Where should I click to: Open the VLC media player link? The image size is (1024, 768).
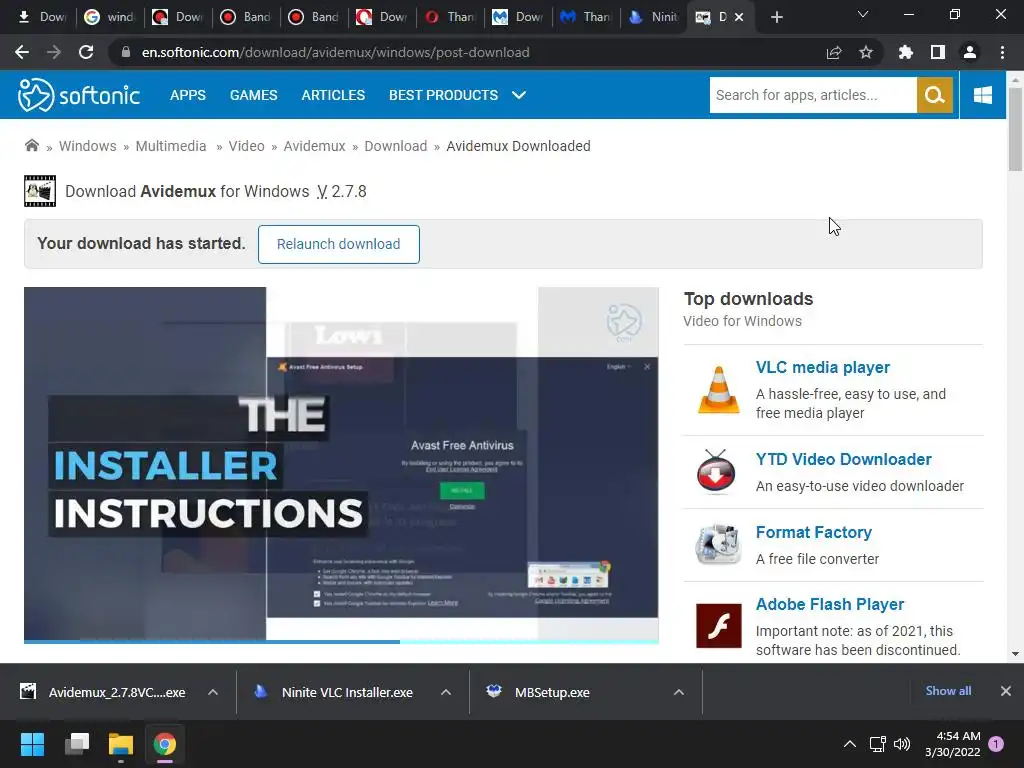pos(823,368)
